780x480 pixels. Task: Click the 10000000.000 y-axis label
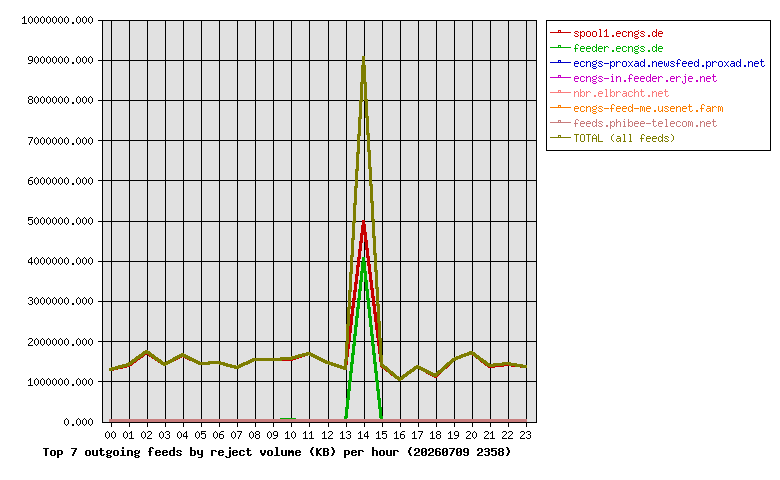(57, 20)
